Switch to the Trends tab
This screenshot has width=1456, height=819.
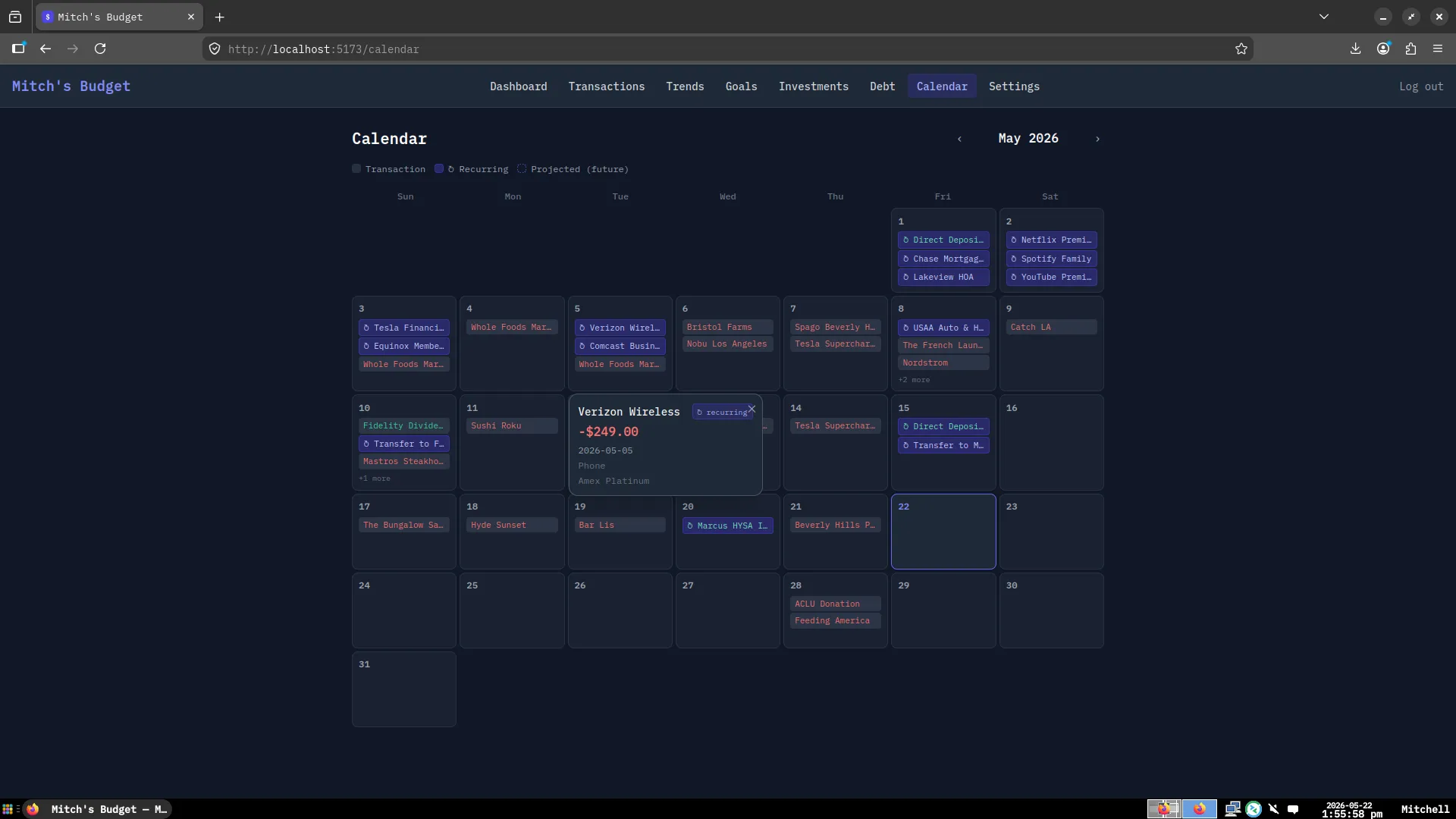click(685, 86)
